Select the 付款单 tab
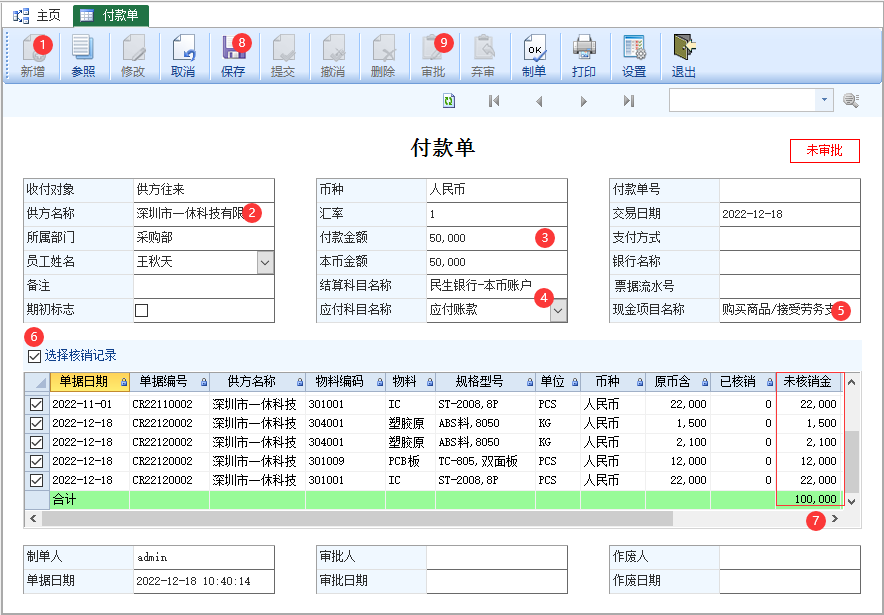The width and height of the screenshot is (884, 615). pyautogui.click(x=111, y=15)
